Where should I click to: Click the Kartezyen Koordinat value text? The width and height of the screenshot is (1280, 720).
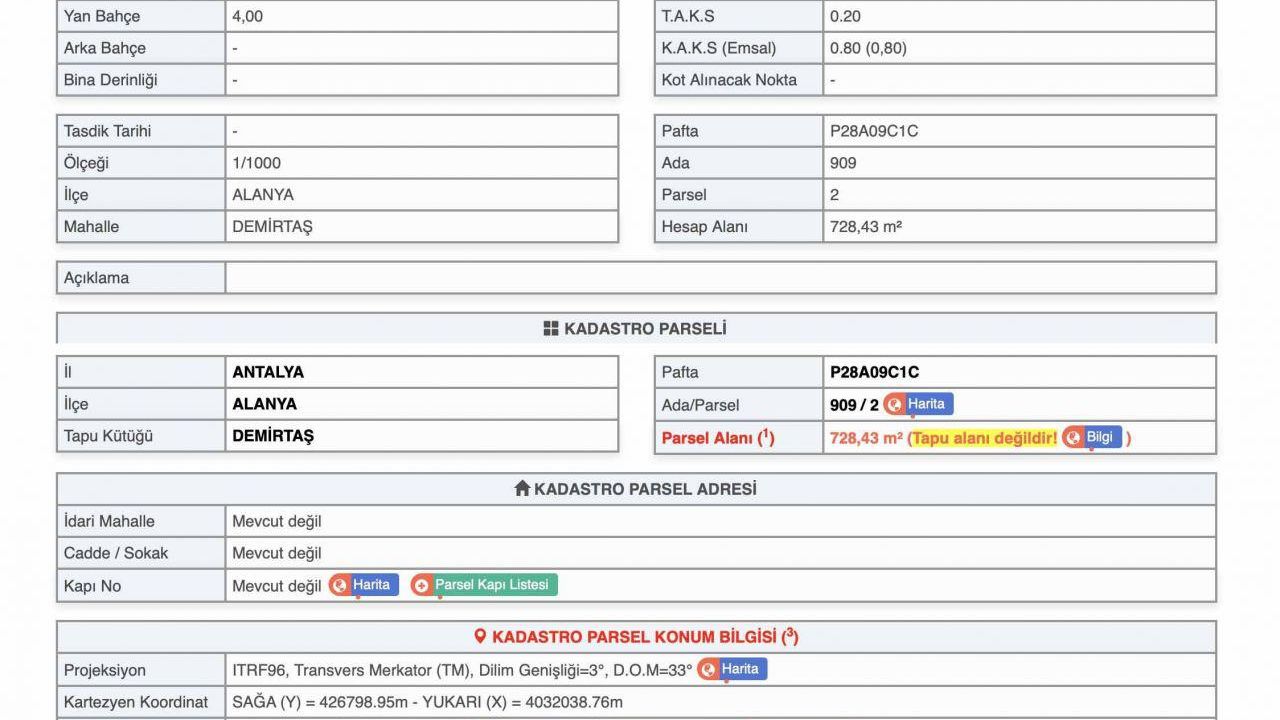click(427, 702)
